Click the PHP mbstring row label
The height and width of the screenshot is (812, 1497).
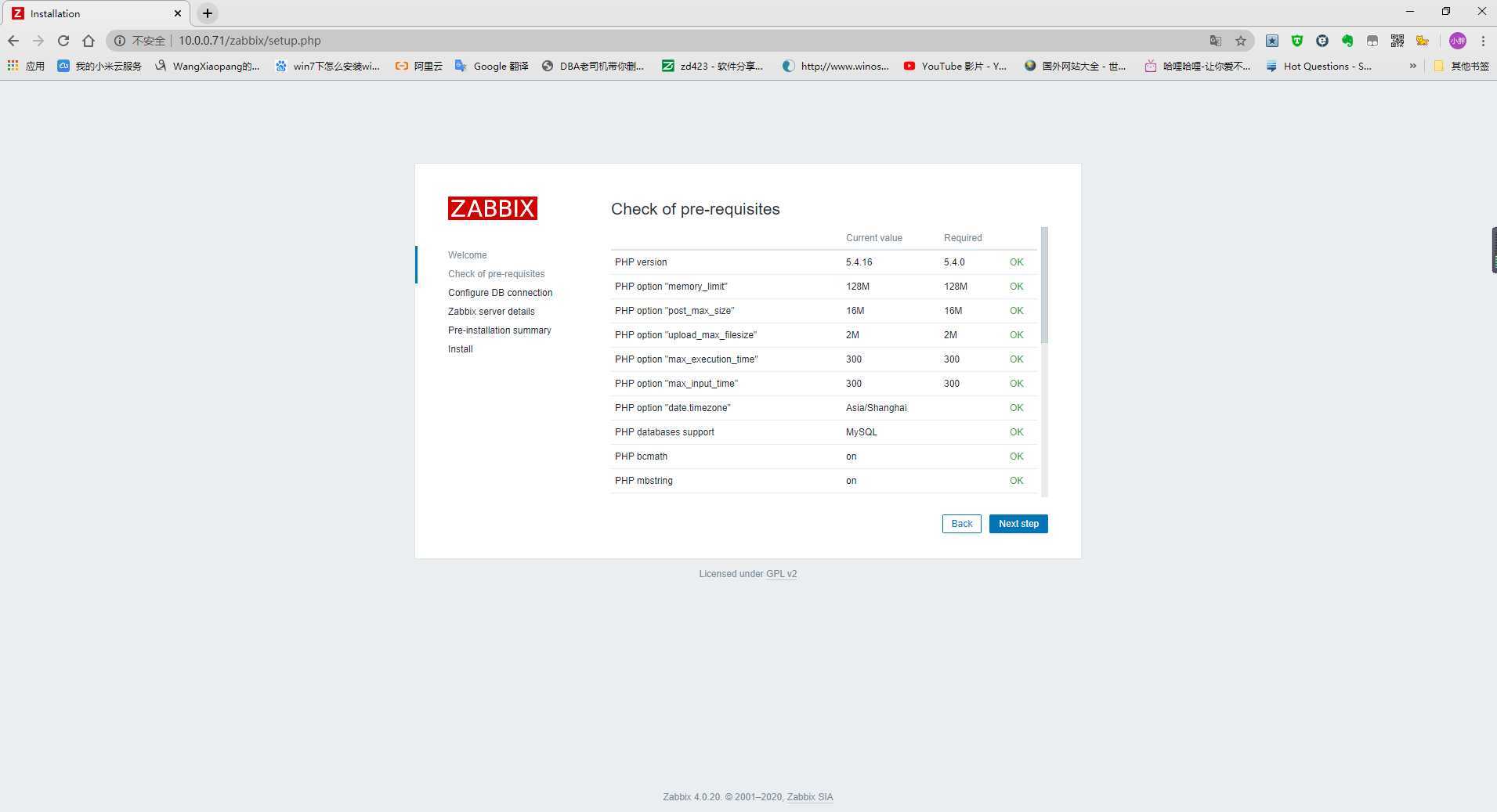click(643, 481)
